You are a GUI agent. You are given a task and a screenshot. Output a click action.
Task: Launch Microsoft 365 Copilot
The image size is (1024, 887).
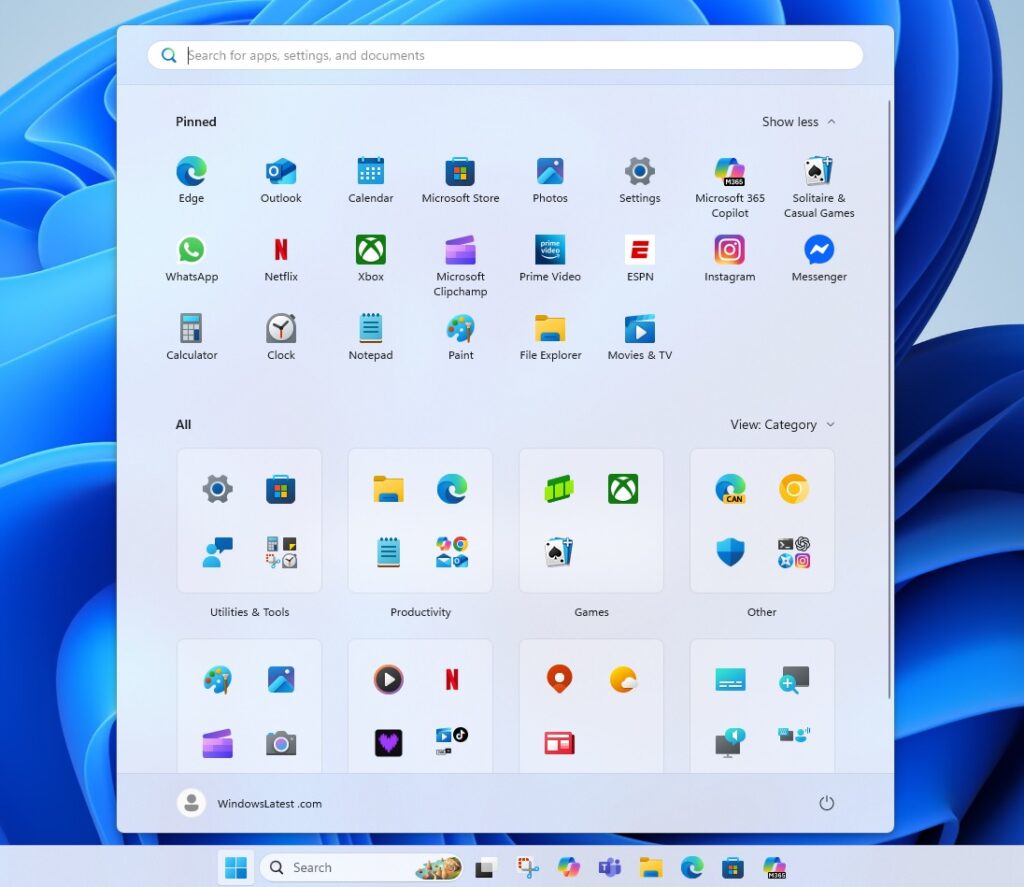tap(729, 170)
